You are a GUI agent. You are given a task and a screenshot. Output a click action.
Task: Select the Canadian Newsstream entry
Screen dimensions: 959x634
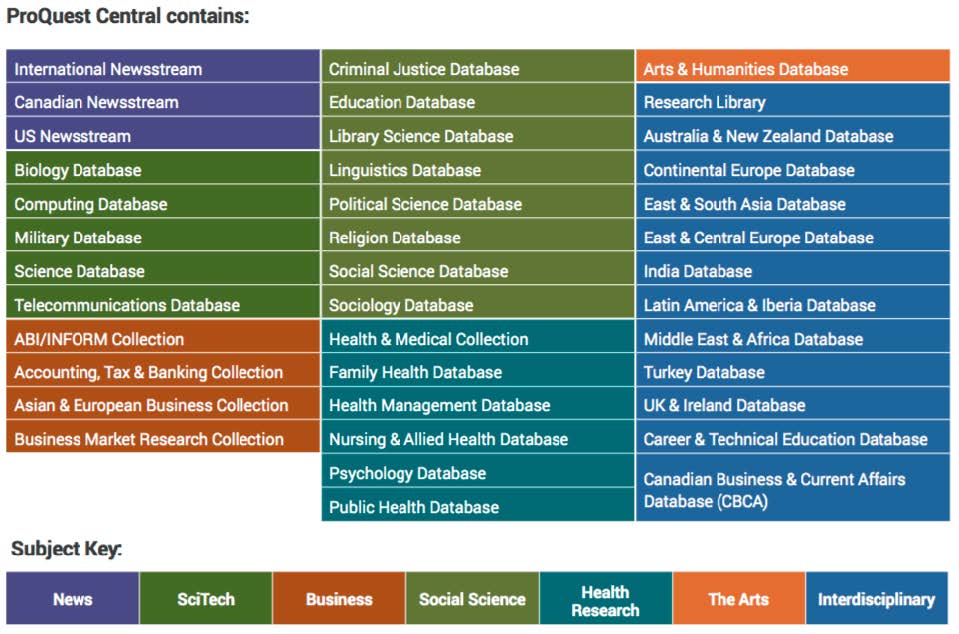163,100
